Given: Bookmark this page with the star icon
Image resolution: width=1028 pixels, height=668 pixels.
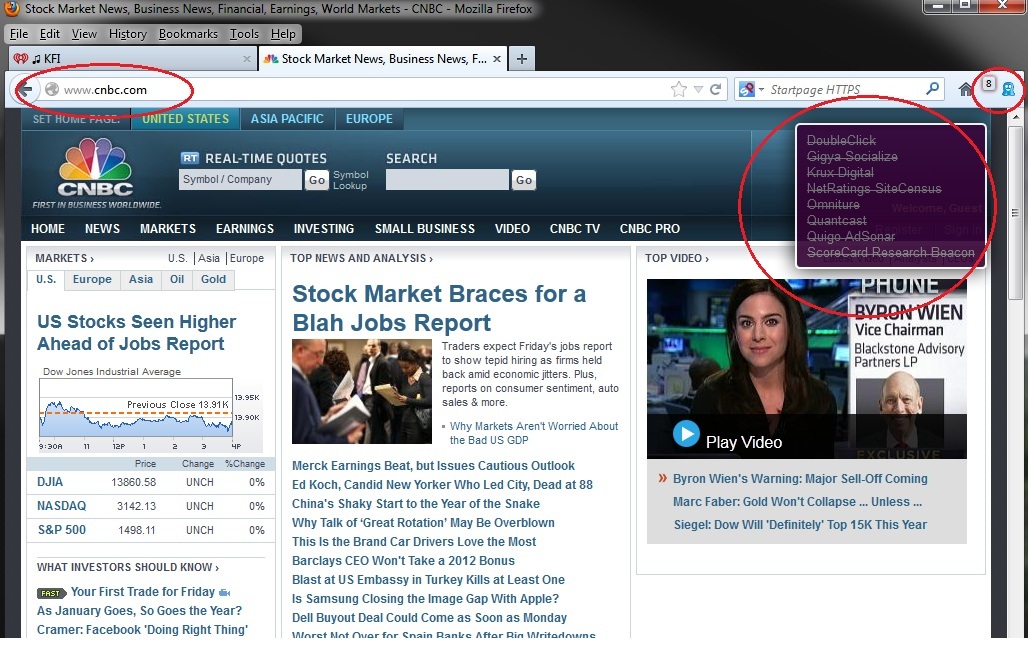Looking at the screenshot, I should (x=679, y=89).
